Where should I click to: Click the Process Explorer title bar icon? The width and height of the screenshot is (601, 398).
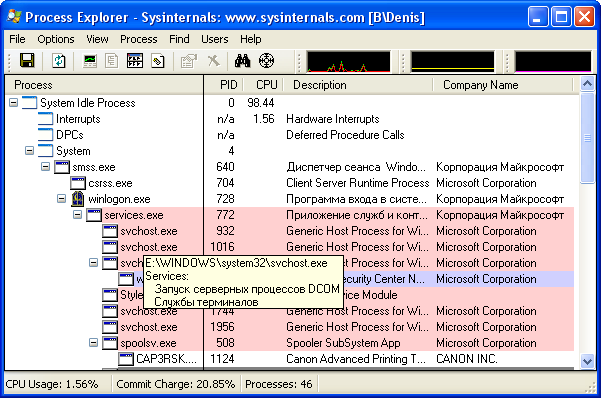(x=14, y=17)
